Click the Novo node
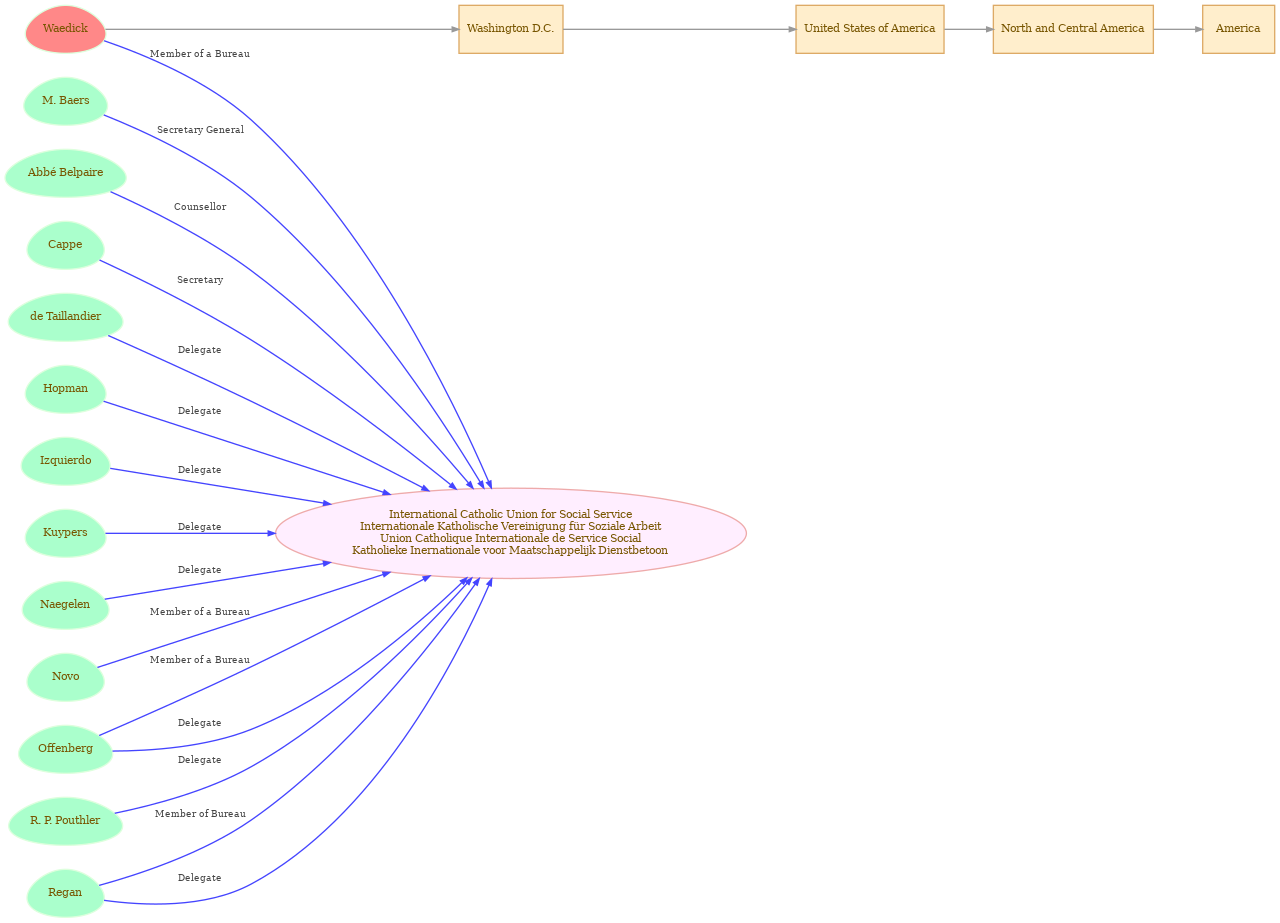 [65, 677]
